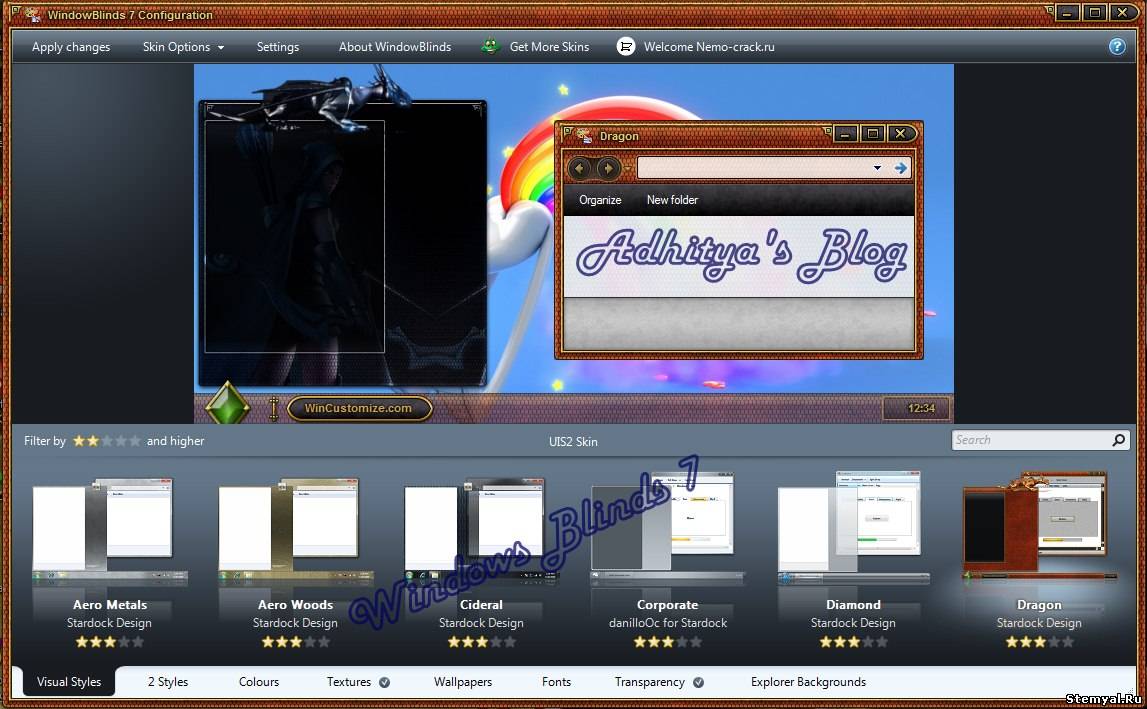
Task: Click the Welcome Nemo-crack.ru link
Action: 709,47
